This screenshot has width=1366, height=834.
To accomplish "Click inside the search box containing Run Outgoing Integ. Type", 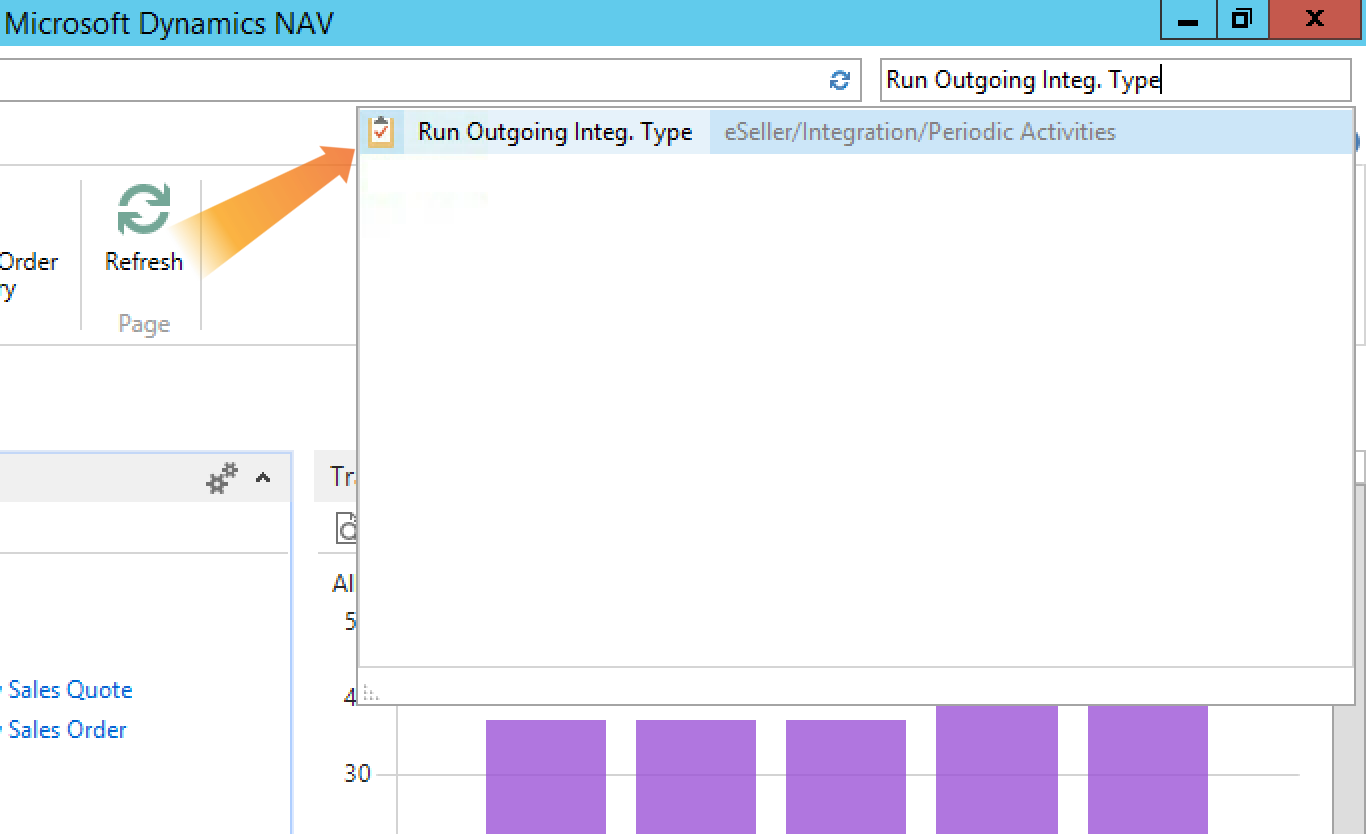I will [1115, 80].
